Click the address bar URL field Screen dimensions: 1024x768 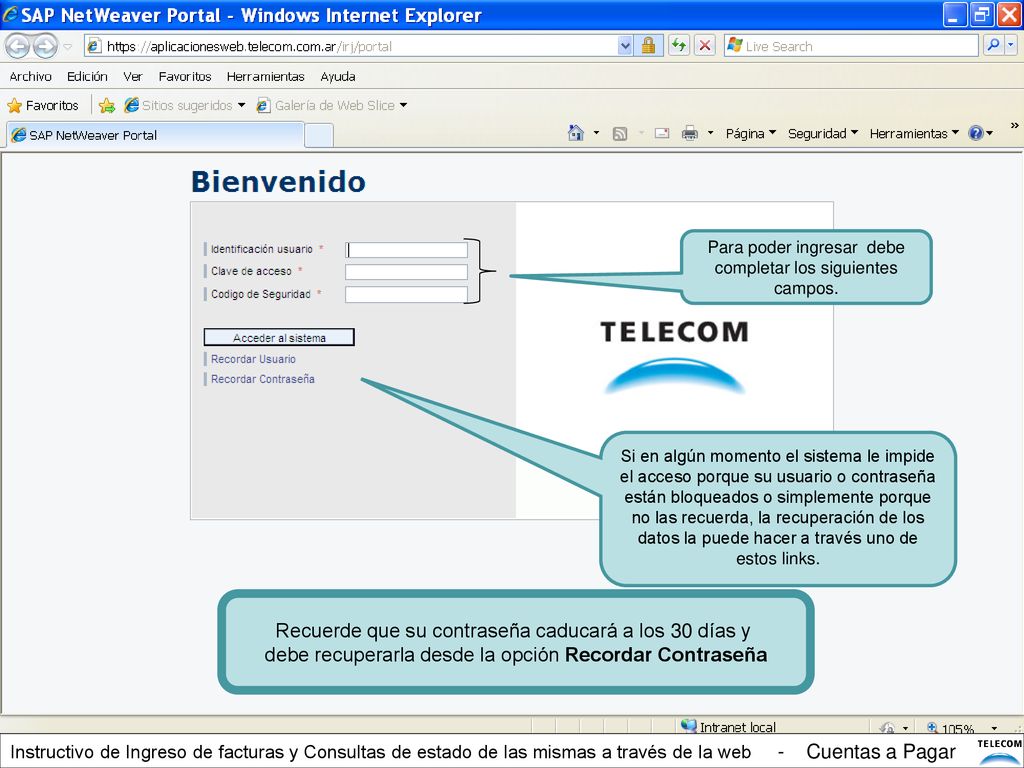point(353,46)
